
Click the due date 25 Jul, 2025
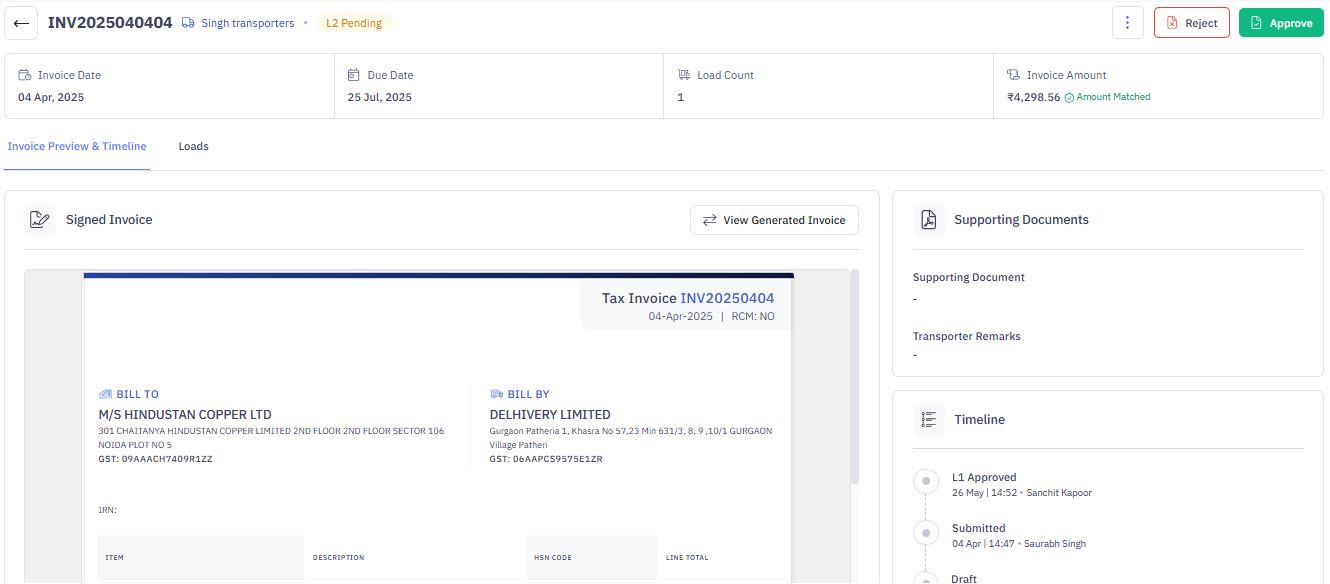(x=379, y=98)
